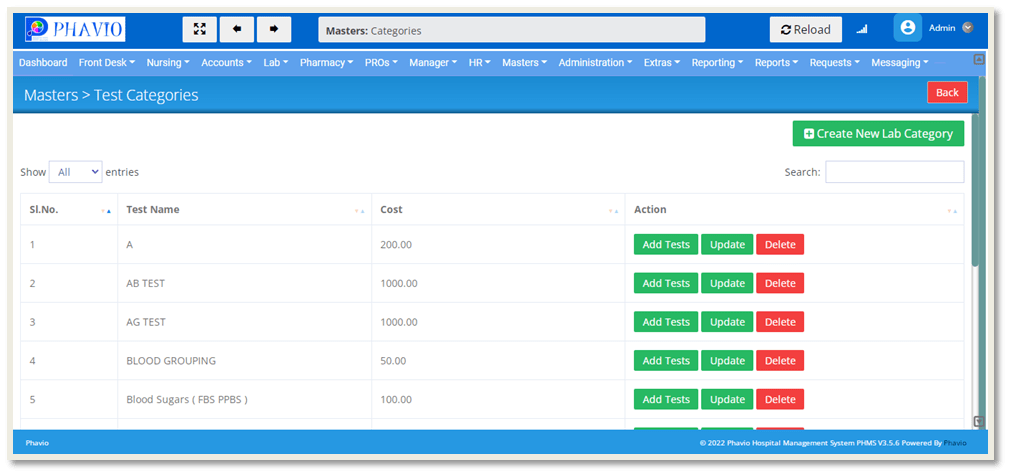Expand the Messaging menu
The height and width of the screenshot is (475, 1009).
900,62
